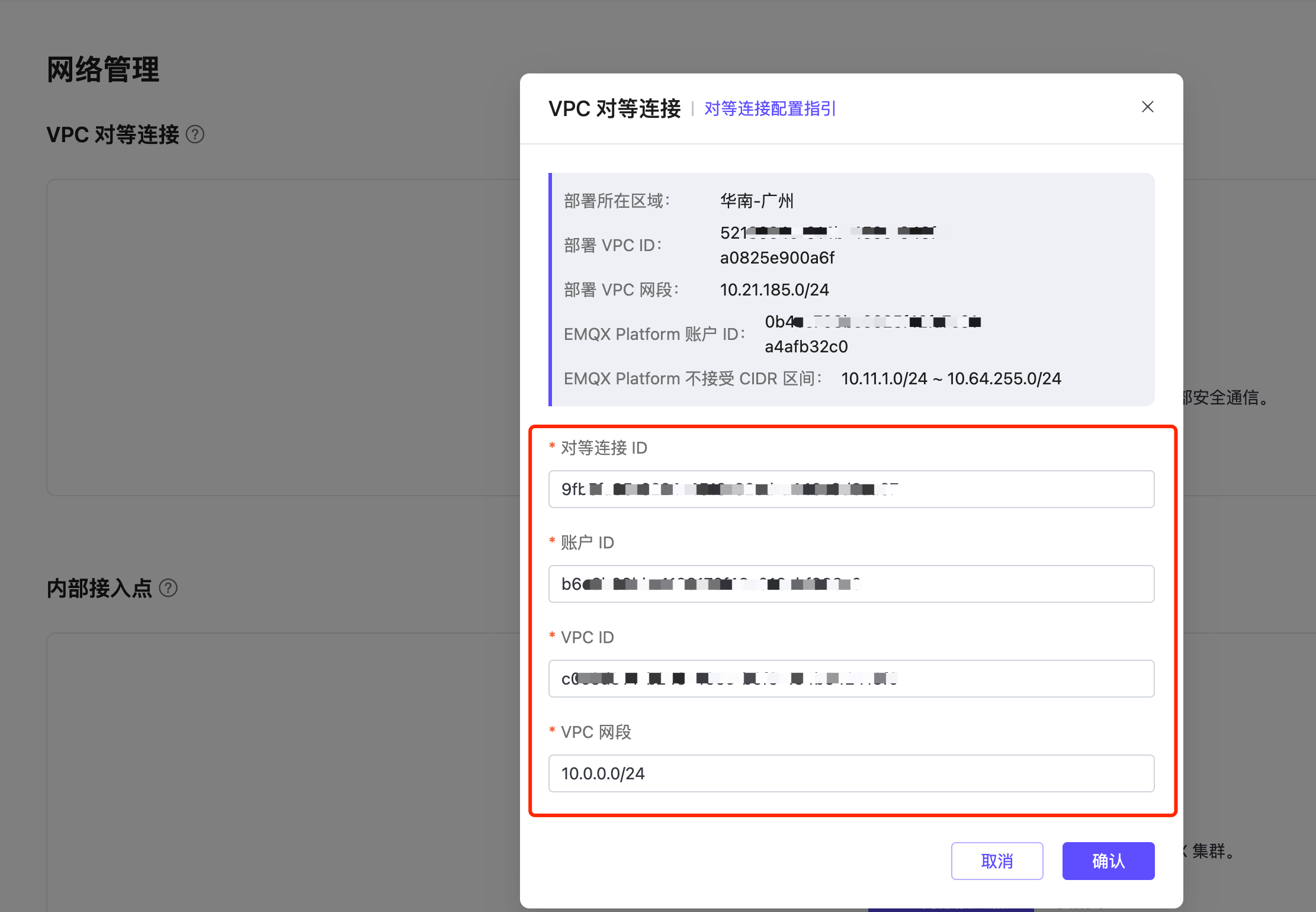Click inside the 账户 ID input
The image size is (1316, 912).
pos(851,584)
